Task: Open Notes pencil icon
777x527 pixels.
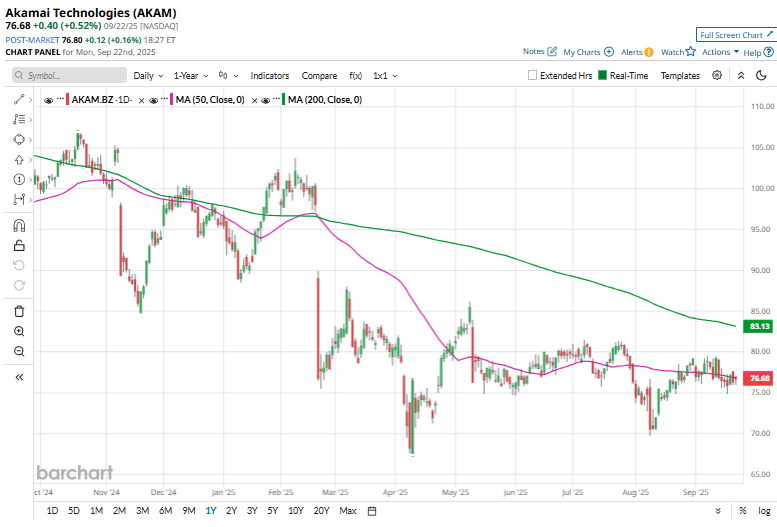Action: coord(552,52)
